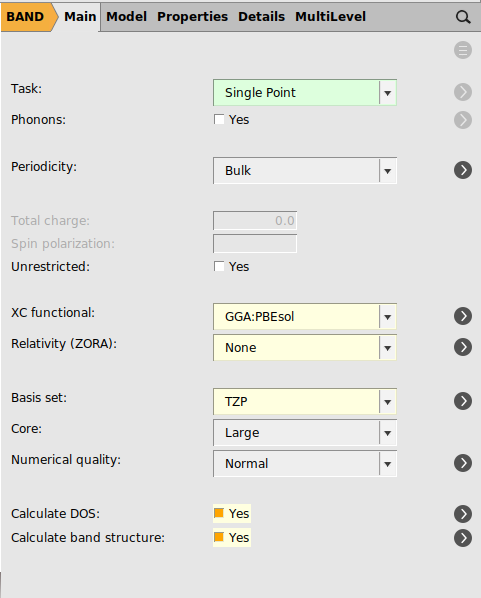This screenshot has height=598, width=481.
Task: Open the search magnifier icon
Action: click(x=463, y=17)
